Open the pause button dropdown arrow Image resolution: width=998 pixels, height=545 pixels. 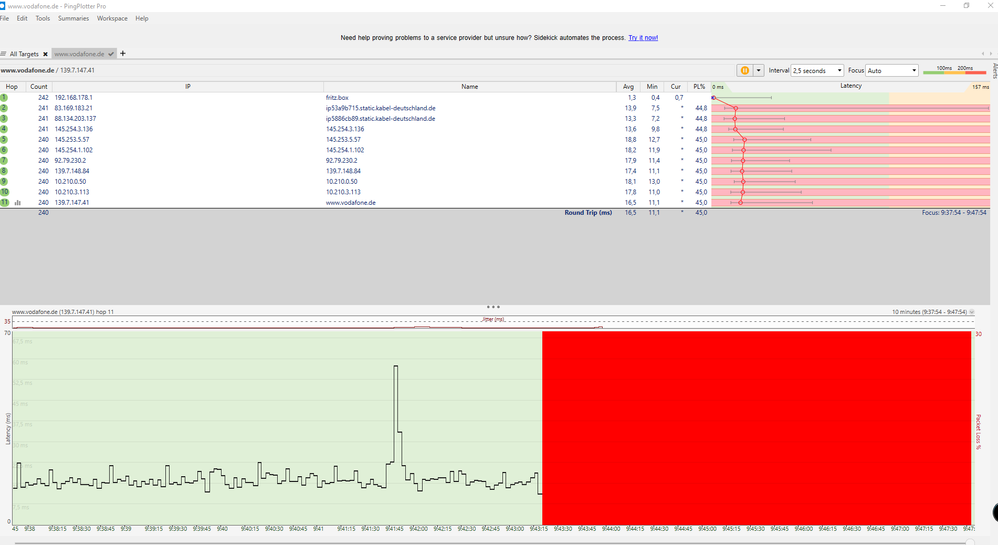click(x=759, y=71)
